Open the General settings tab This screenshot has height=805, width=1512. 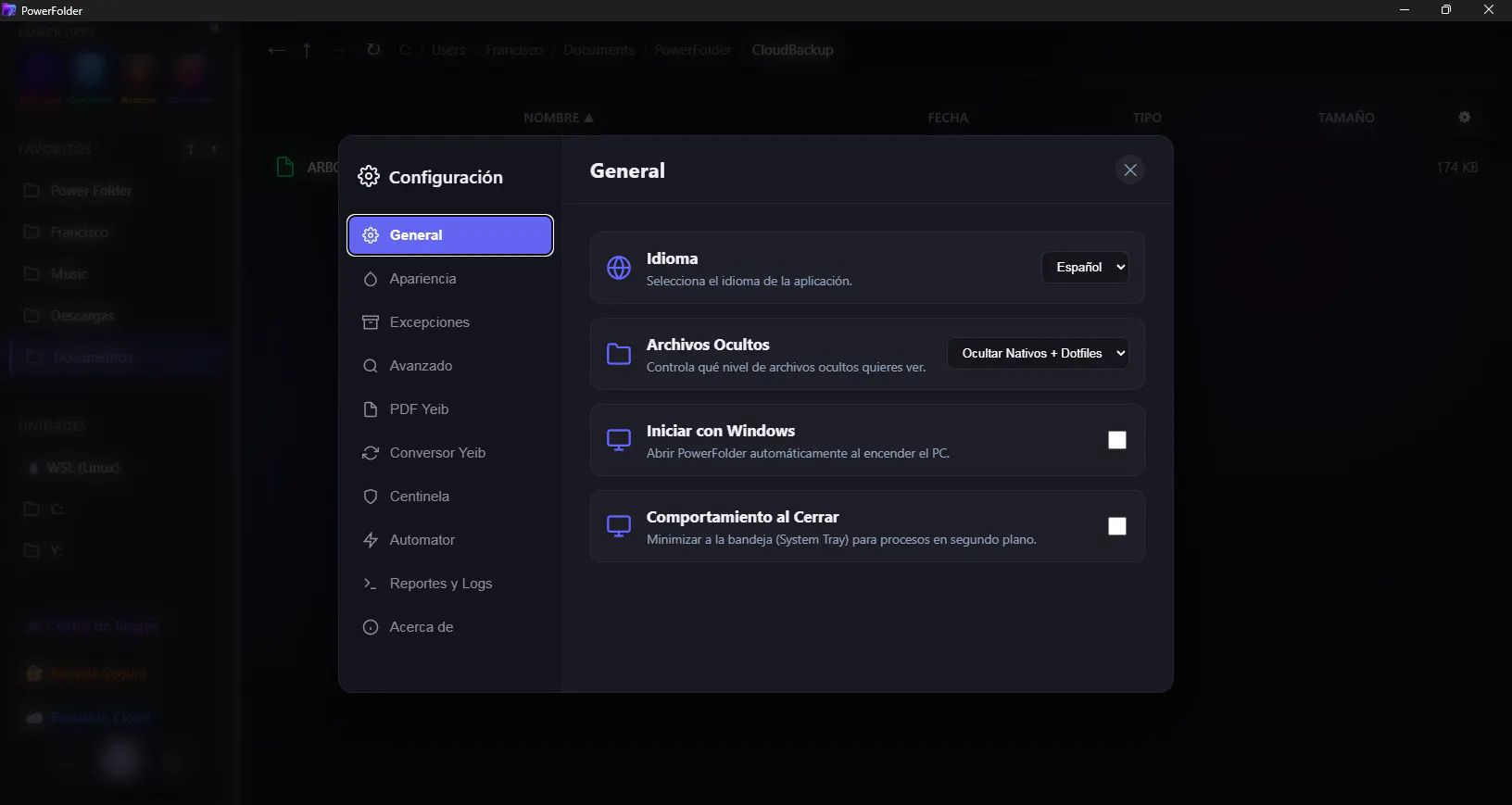(450, 235)
